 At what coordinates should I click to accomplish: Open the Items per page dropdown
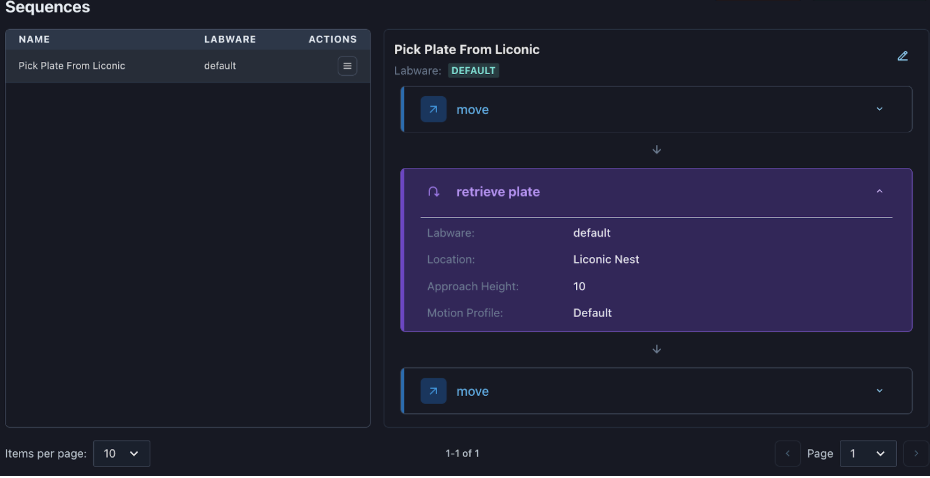click(121, 453)
